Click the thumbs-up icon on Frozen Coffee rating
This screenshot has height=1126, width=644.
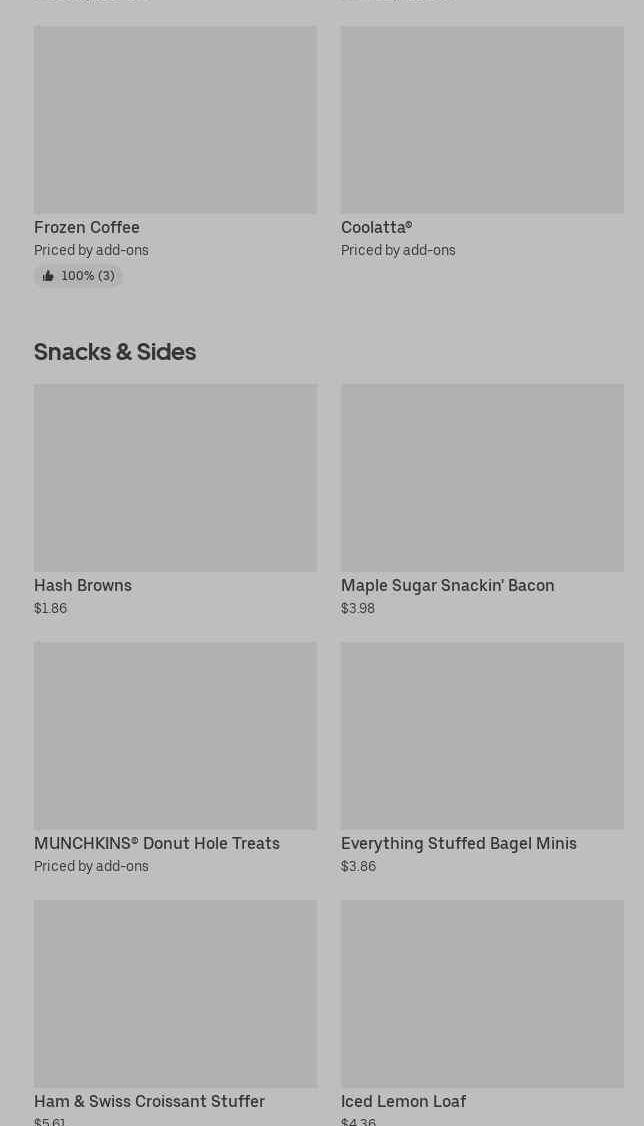(x=48, y=276)
